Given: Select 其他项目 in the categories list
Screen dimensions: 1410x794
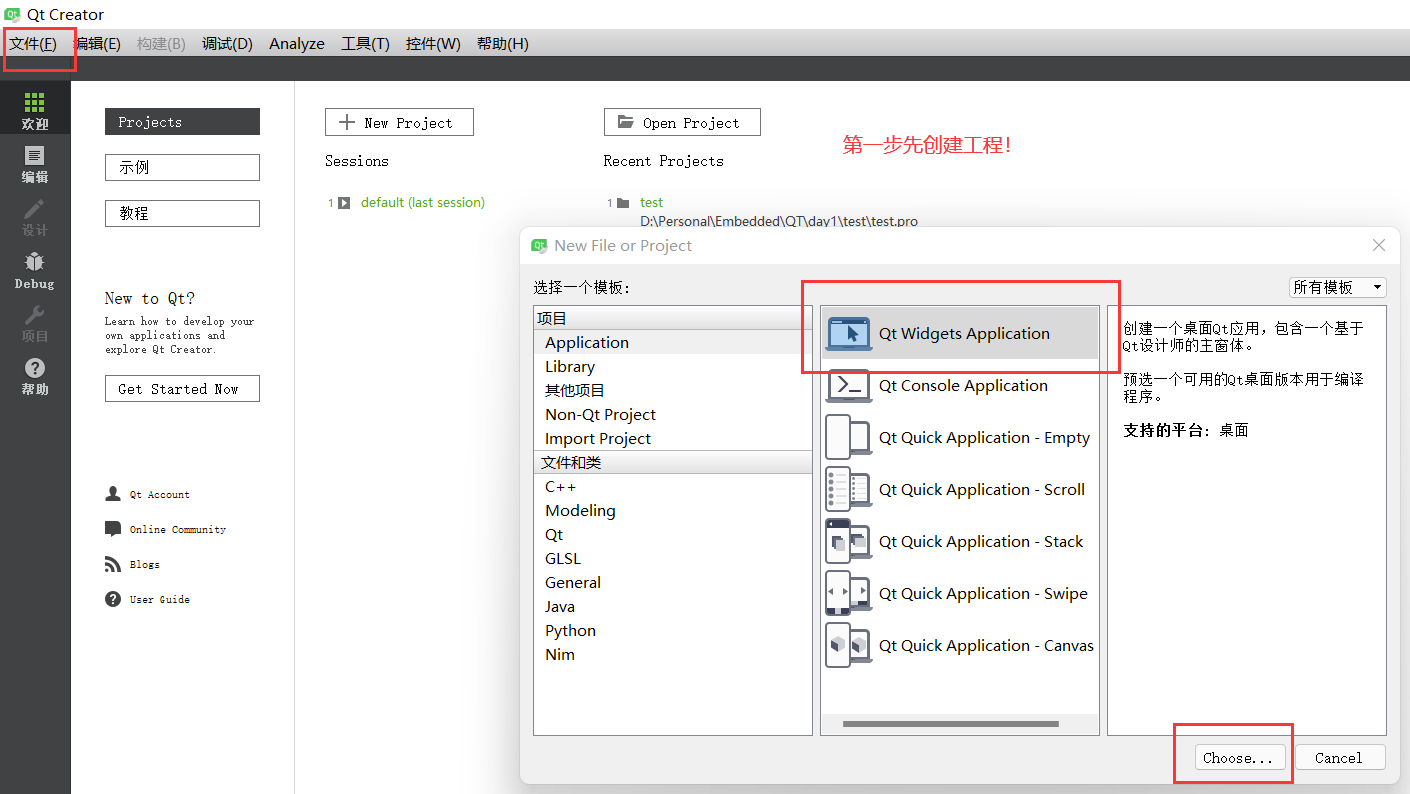Looking at the screenshot, I should [x=673, y=391].
